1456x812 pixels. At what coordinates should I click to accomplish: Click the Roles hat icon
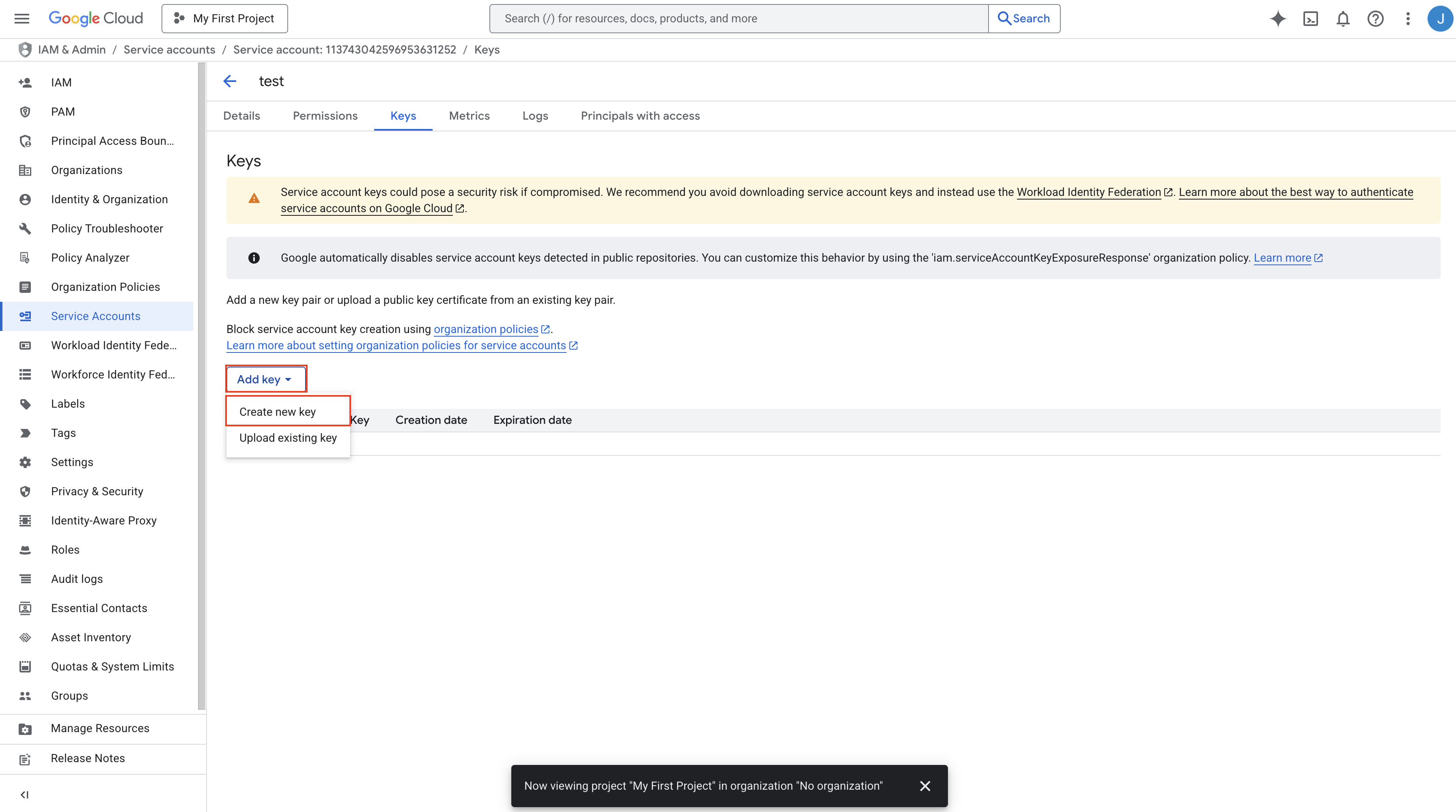coord(25,550)
